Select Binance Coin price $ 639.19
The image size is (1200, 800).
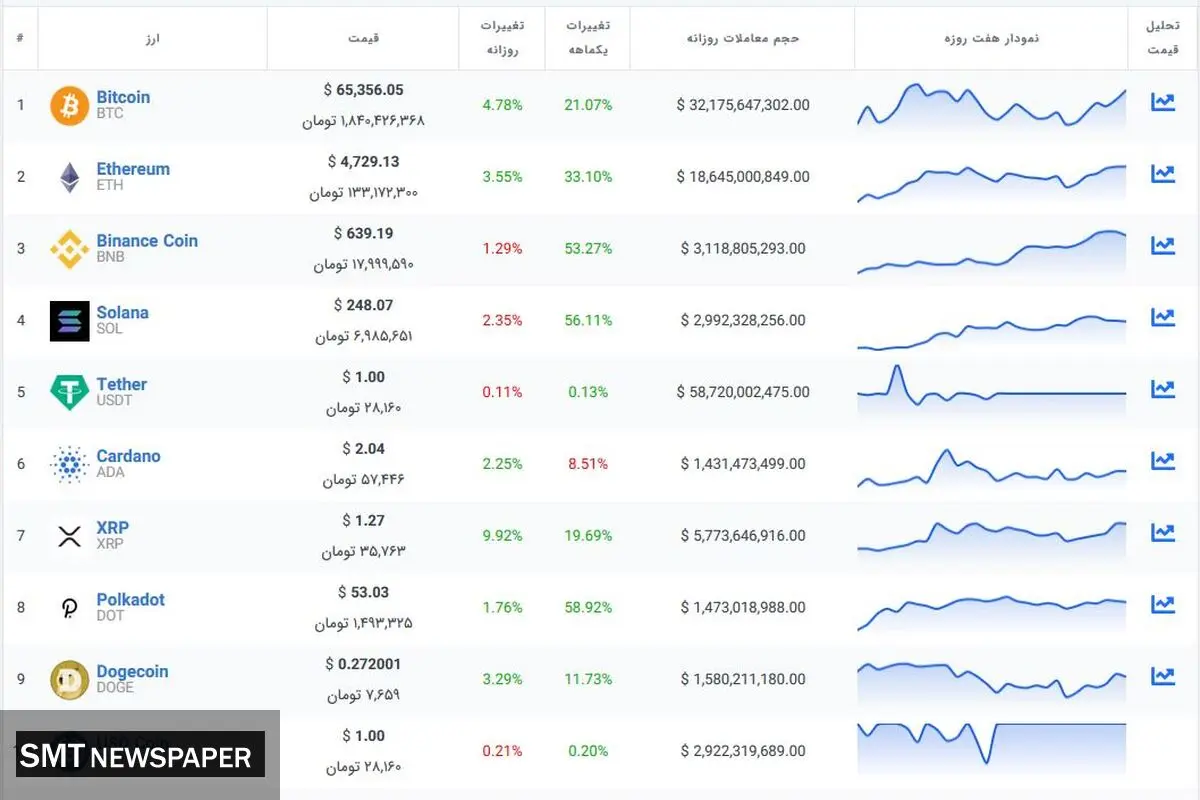click(x=363, y=233)
